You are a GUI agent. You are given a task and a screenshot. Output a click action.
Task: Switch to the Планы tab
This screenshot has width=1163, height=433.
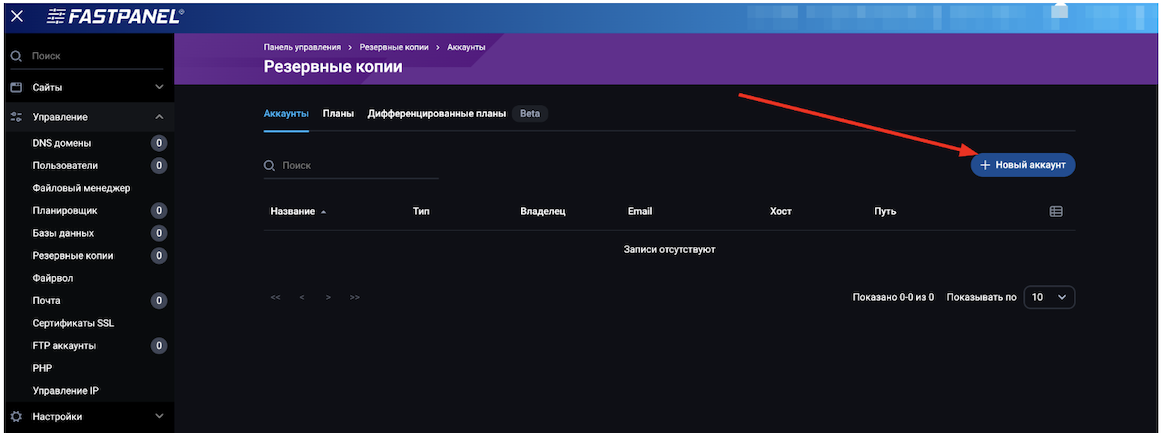pos(338,113)
